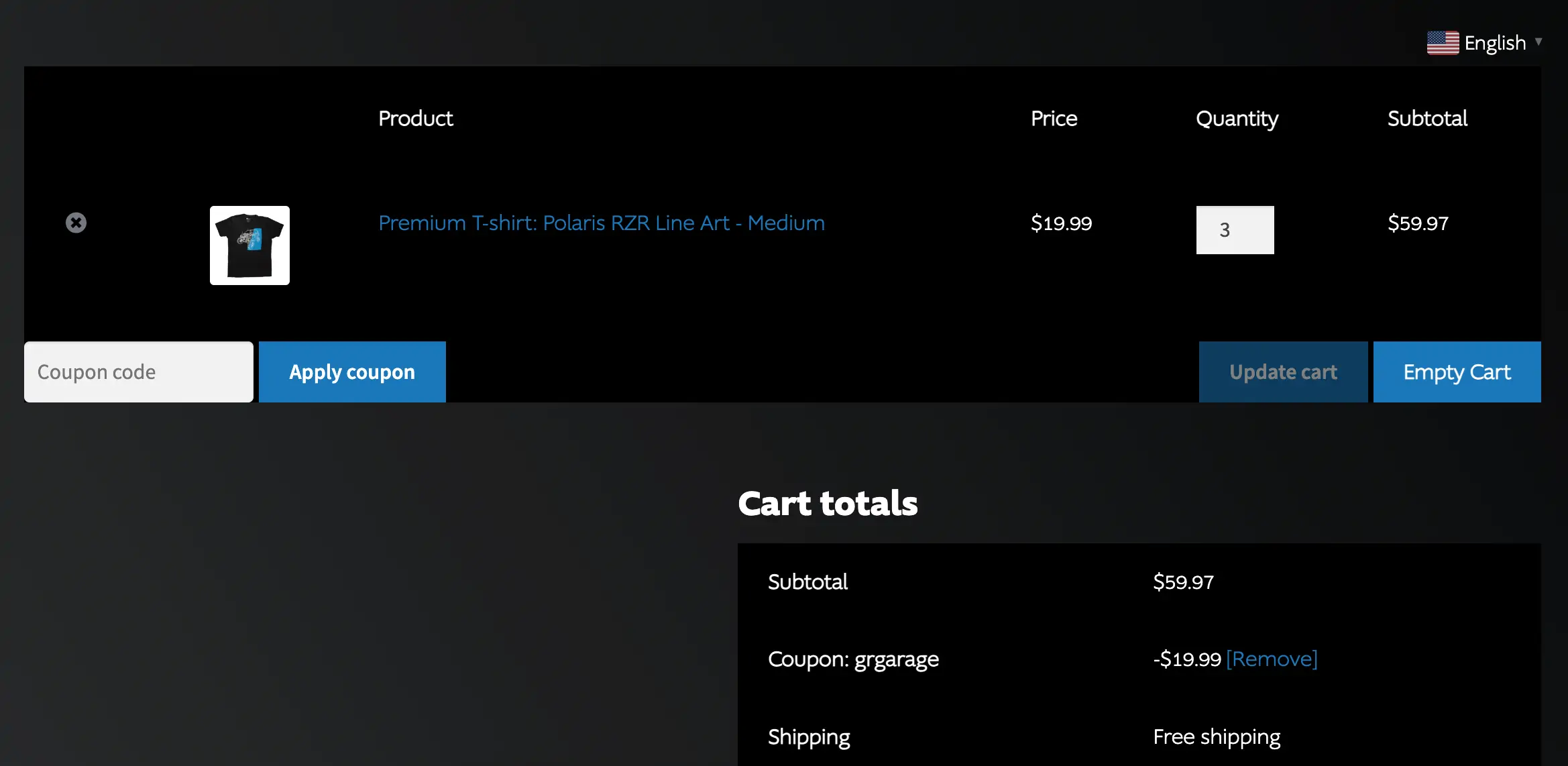This screenshot has height=766, width=1568.
Task: Click the US flag icon
Action: click(1442, 43)
